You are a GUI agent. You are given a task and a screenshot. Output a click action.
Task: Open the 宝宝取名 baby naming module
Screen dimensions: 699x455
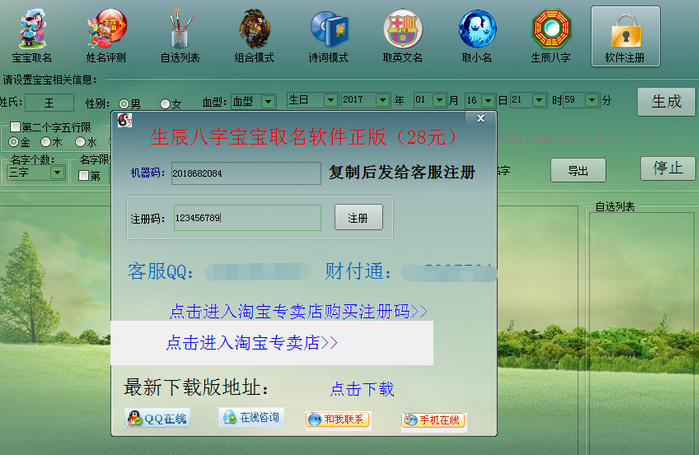click(32, 37)
